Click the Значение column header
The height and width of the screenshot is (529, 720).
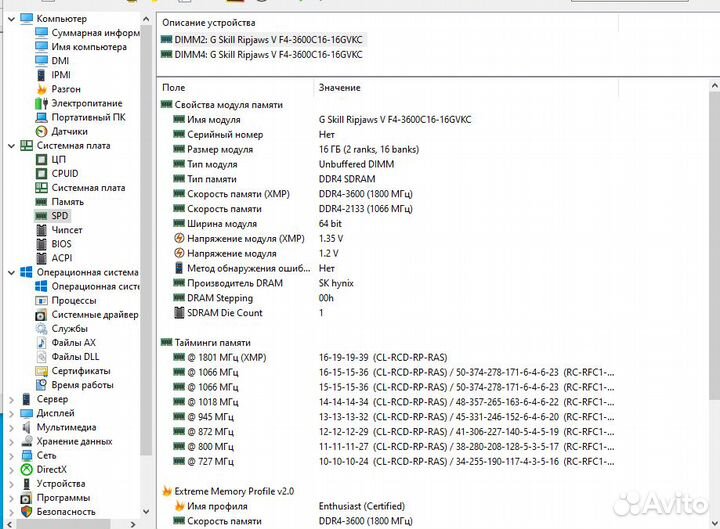[466, 87]
